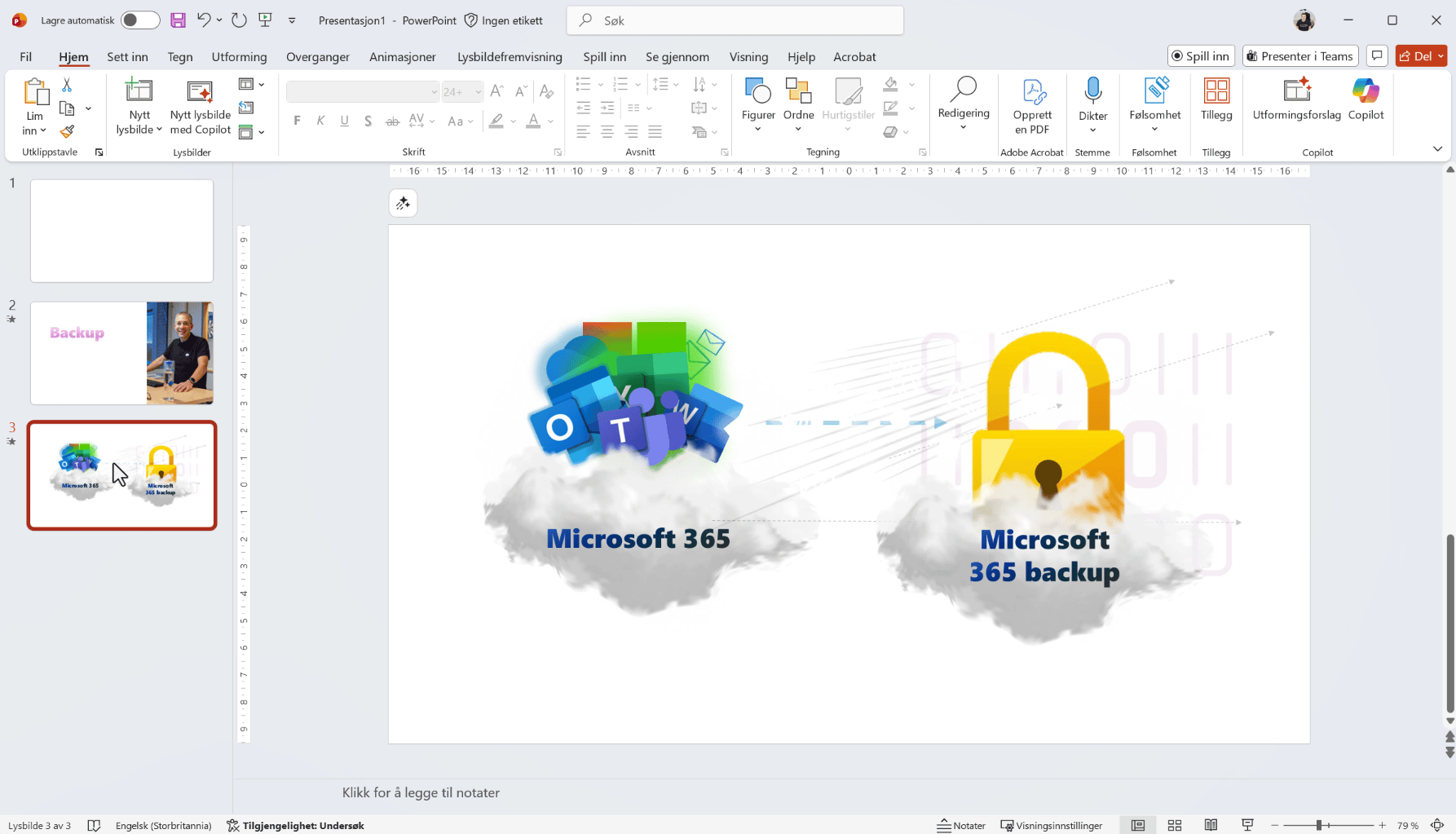The image size is (1456, 834).
Task: Click the Presenter i Teams button
Action: (1300, 55)
